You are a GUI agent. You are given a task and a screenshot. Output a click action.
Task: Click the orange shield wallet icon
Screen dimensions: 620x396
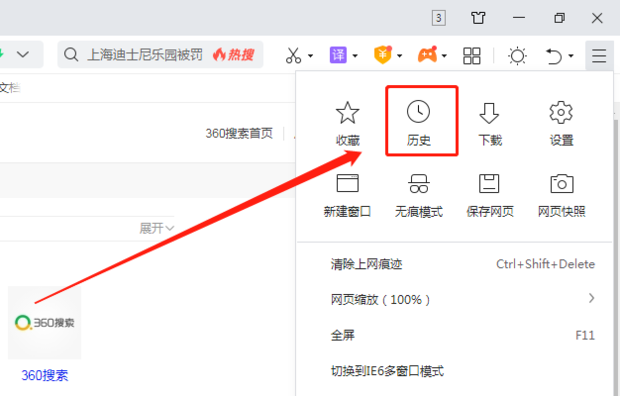coord(382,55)
